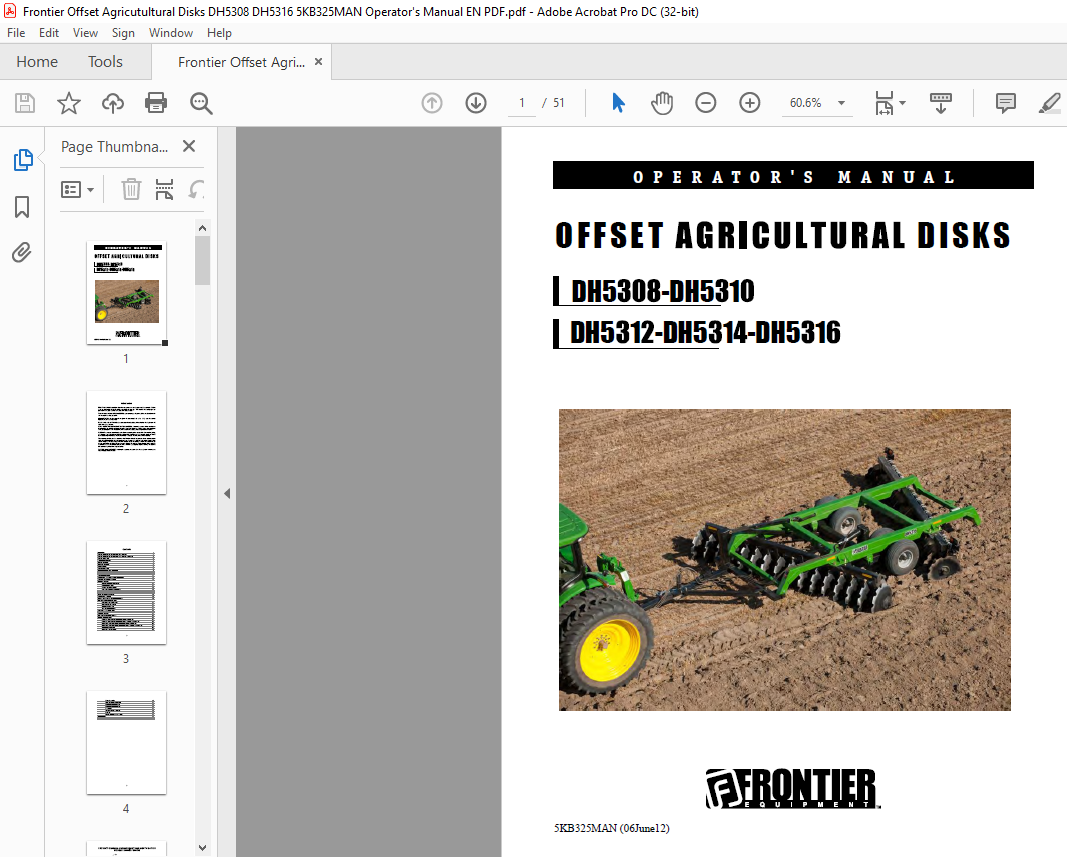1067x857 pixels.
Task: Click the Frontier Equipment logo
Action: point(793,788)
